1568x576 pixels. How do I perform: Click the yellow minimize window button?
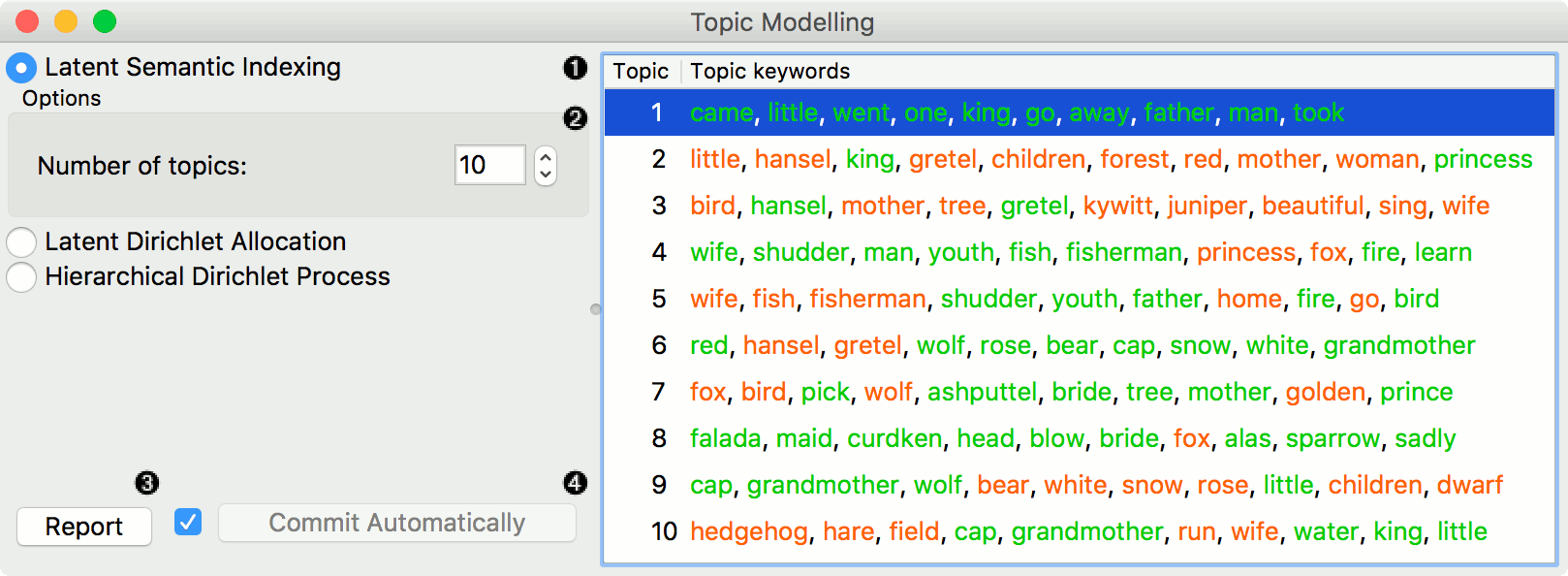tap(66, 21)
